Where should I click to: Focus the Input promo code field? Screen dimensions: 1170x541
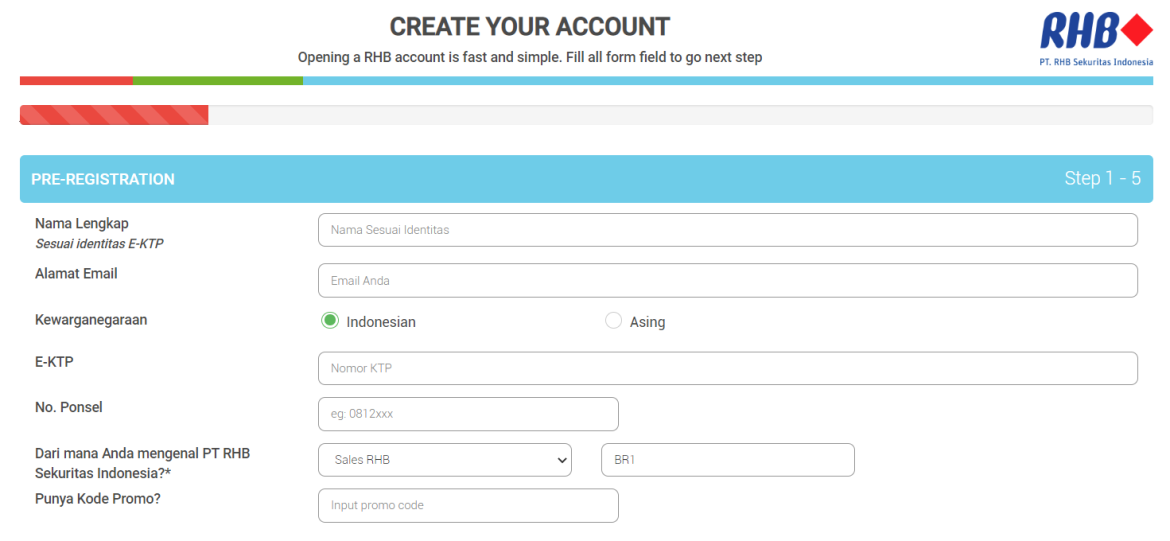pyautogui.click(x=469, y=505)
